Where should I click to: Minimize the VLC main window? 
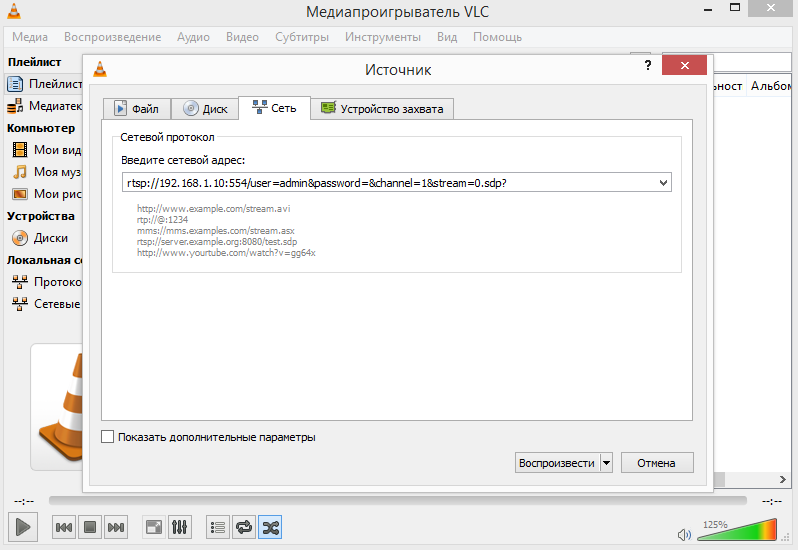click(x=708, y=10)
